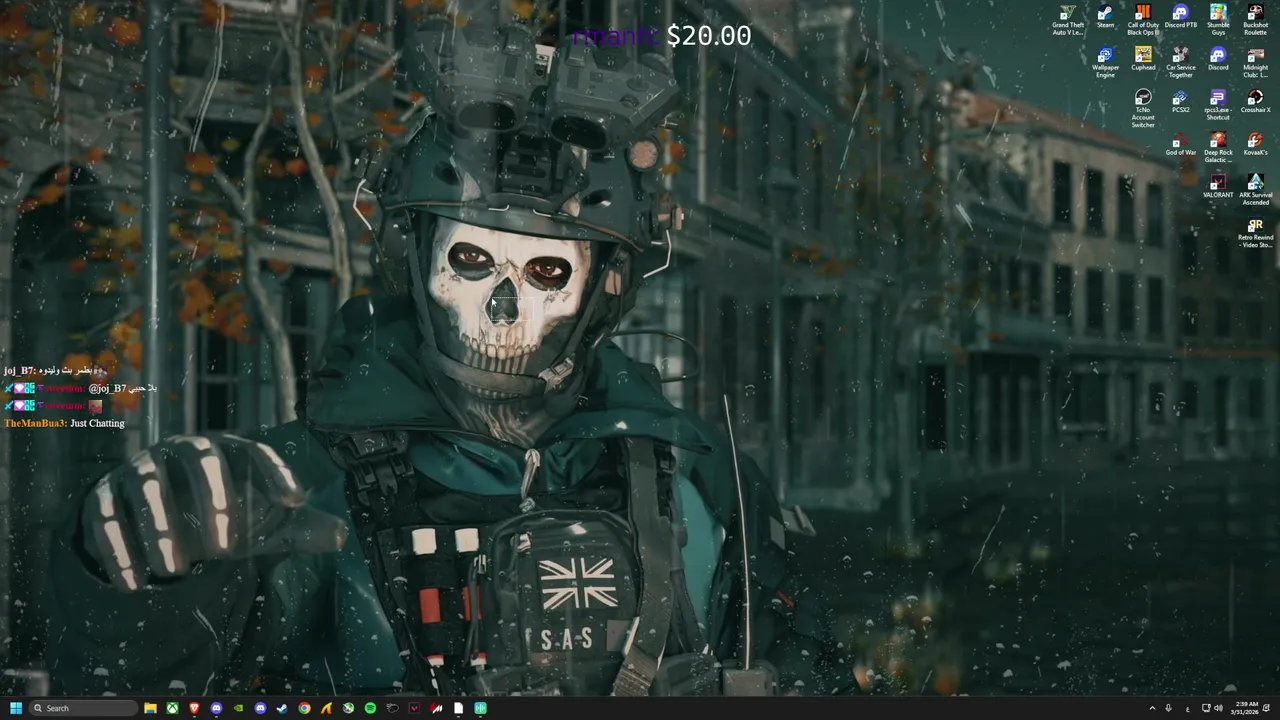Open Car Service Together desktop icon
Viewport: 1280px width, 720px height.
pyautogui.click(x=1180, y=62)
